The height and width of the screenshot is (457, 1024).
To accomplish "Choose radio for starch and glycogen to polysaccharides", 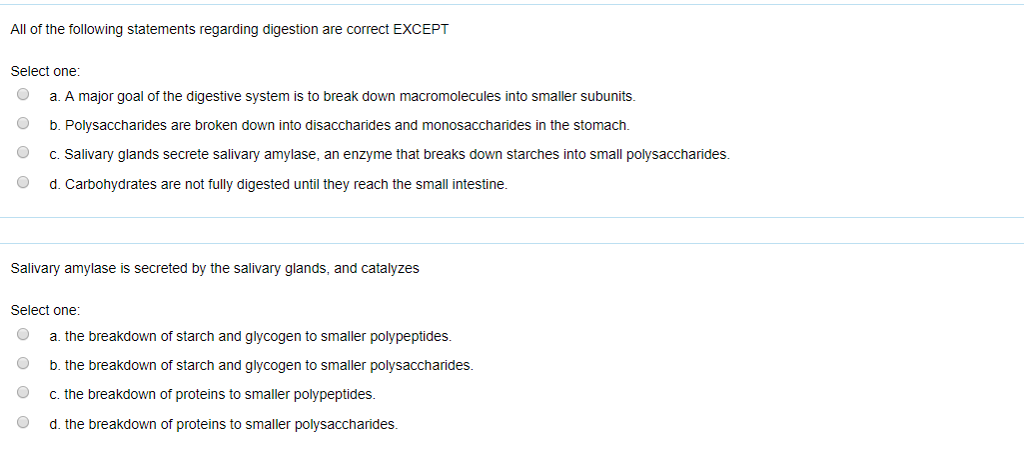I will [22, 365].
